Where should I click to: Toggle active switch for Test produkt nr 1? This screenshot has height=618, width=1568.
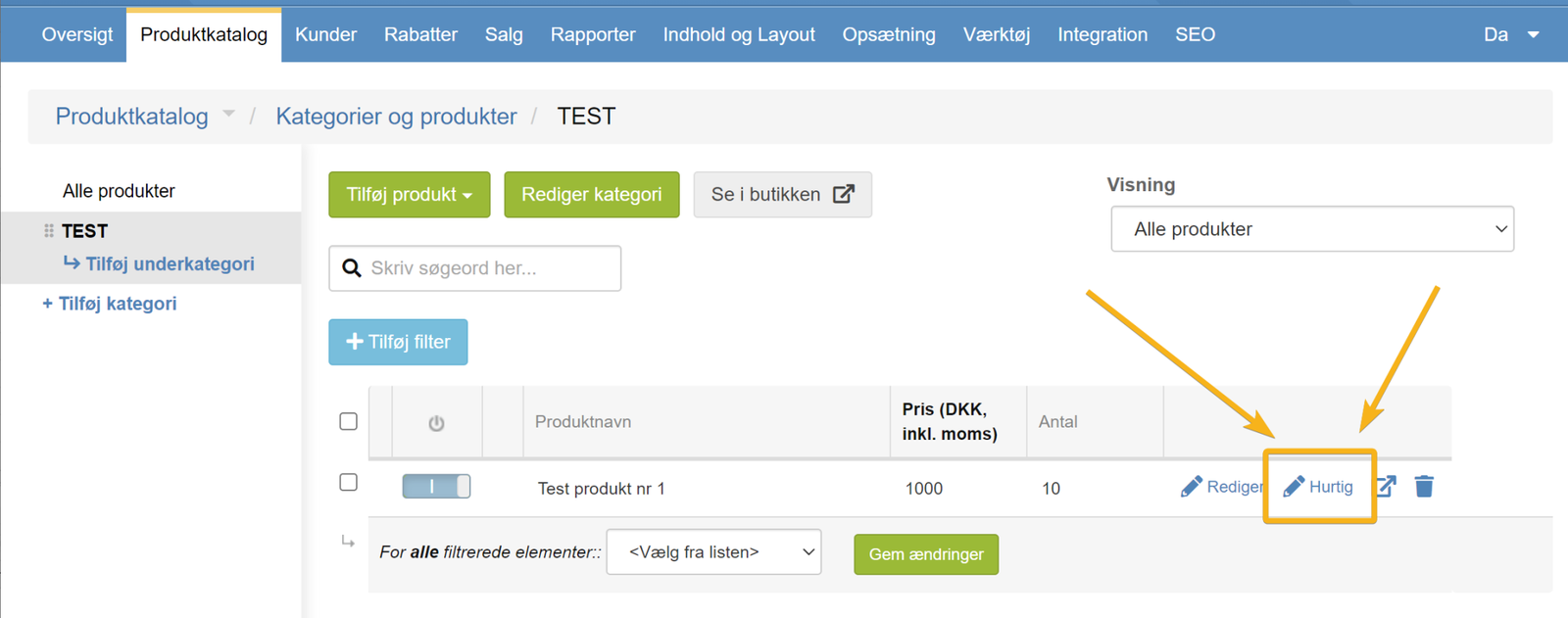436,487
